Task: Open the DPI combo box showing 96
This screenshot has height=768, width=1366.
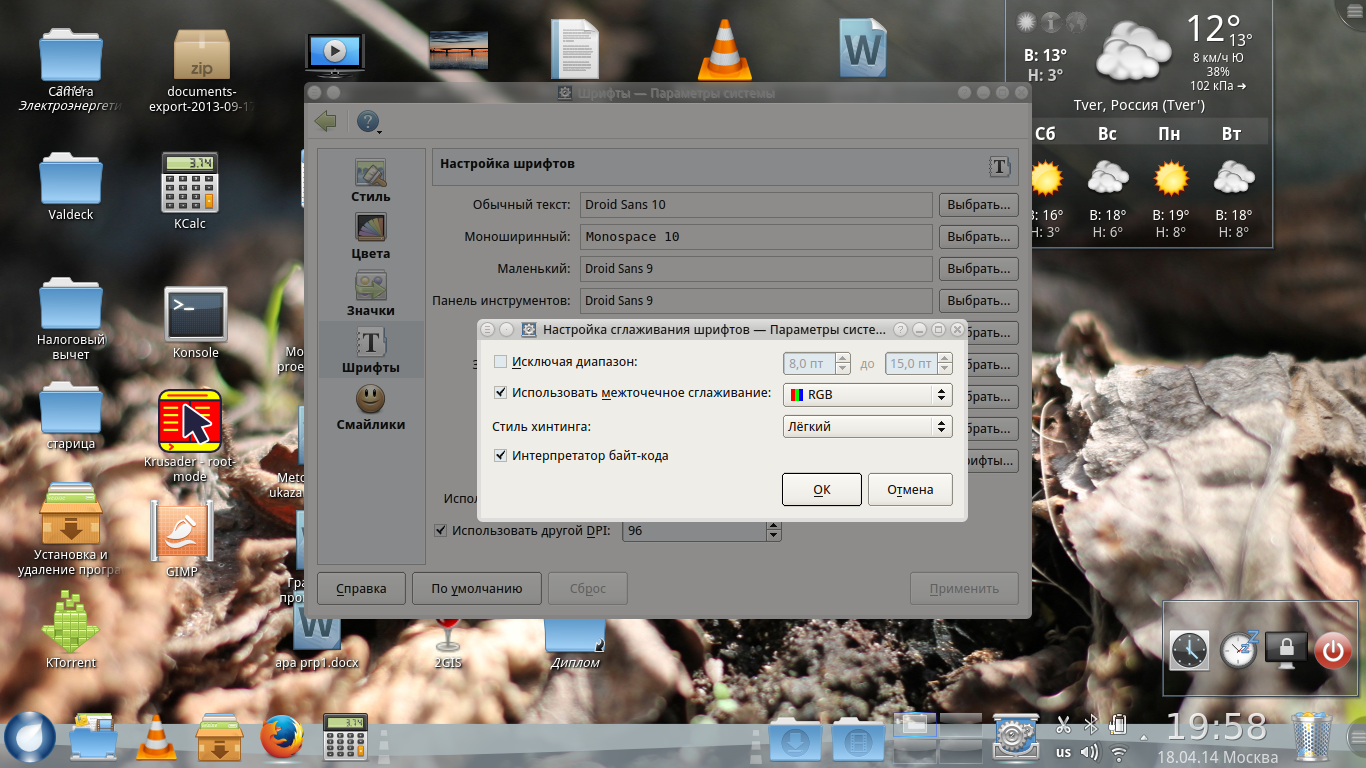Action: (x=702, y=531)
